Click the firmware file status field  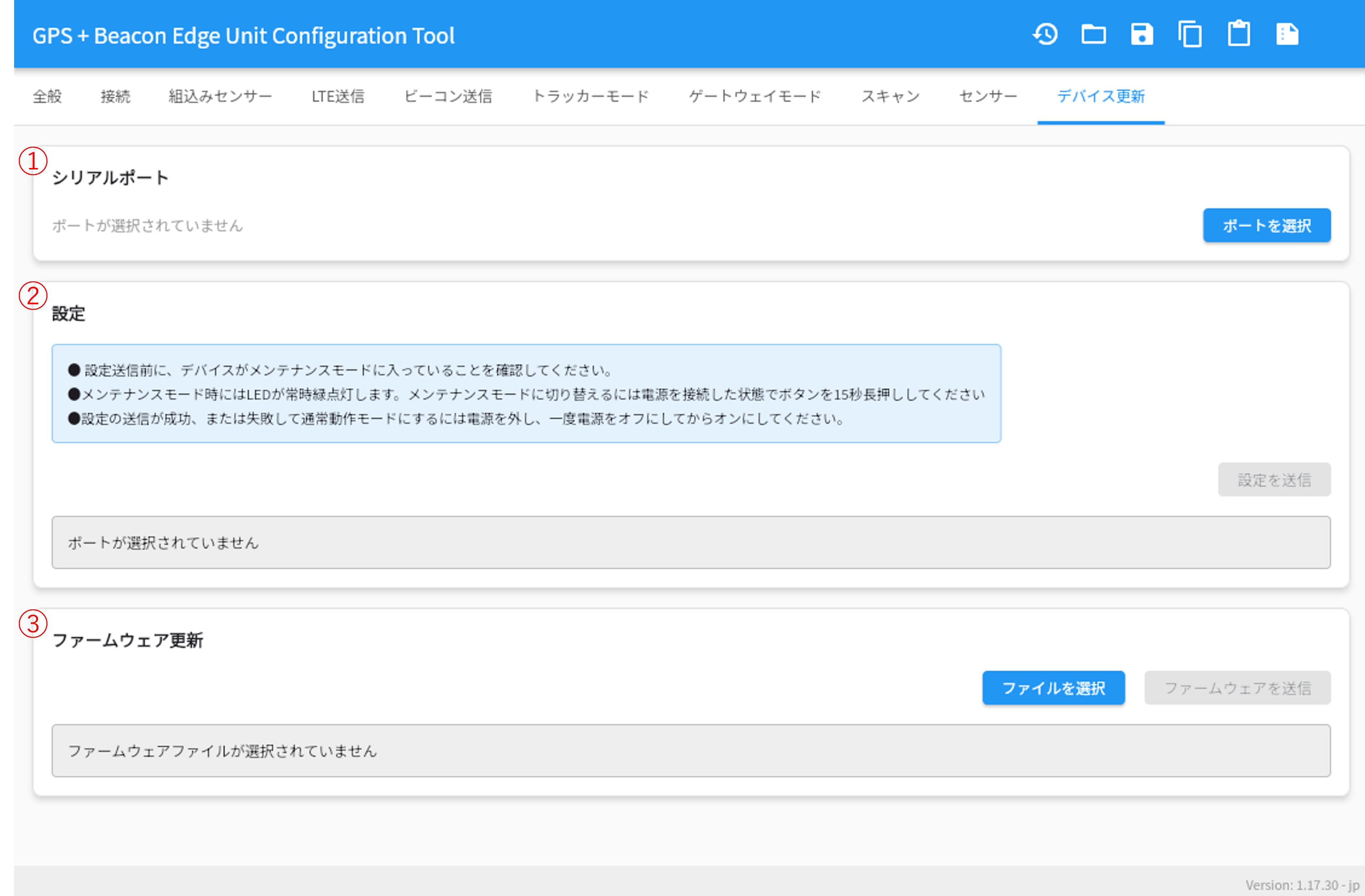pyautogui.click(x=691, y=751)
